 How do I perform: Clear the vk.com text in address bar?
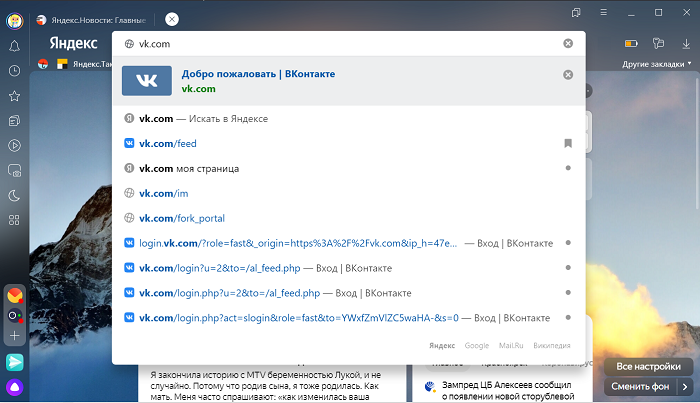click(x=568, y=43)
